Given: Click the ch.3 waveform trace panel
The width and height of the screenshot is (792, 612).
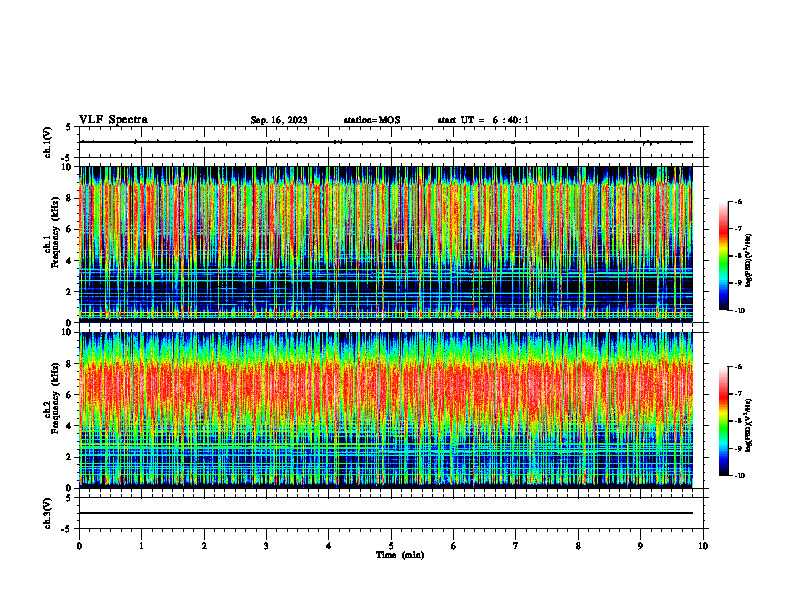Looking at the screenshot, I should pyautogui.click(x=391, y=513).
